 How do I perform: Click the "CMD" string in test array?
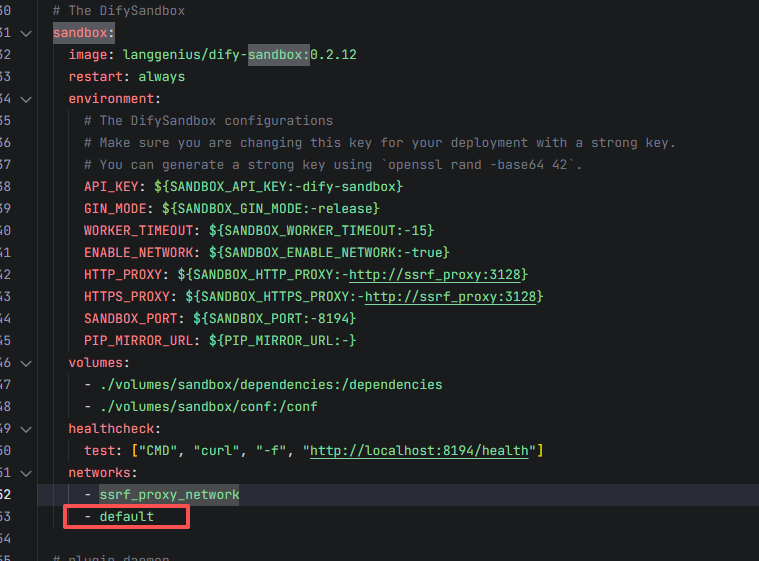click(158, 451)
